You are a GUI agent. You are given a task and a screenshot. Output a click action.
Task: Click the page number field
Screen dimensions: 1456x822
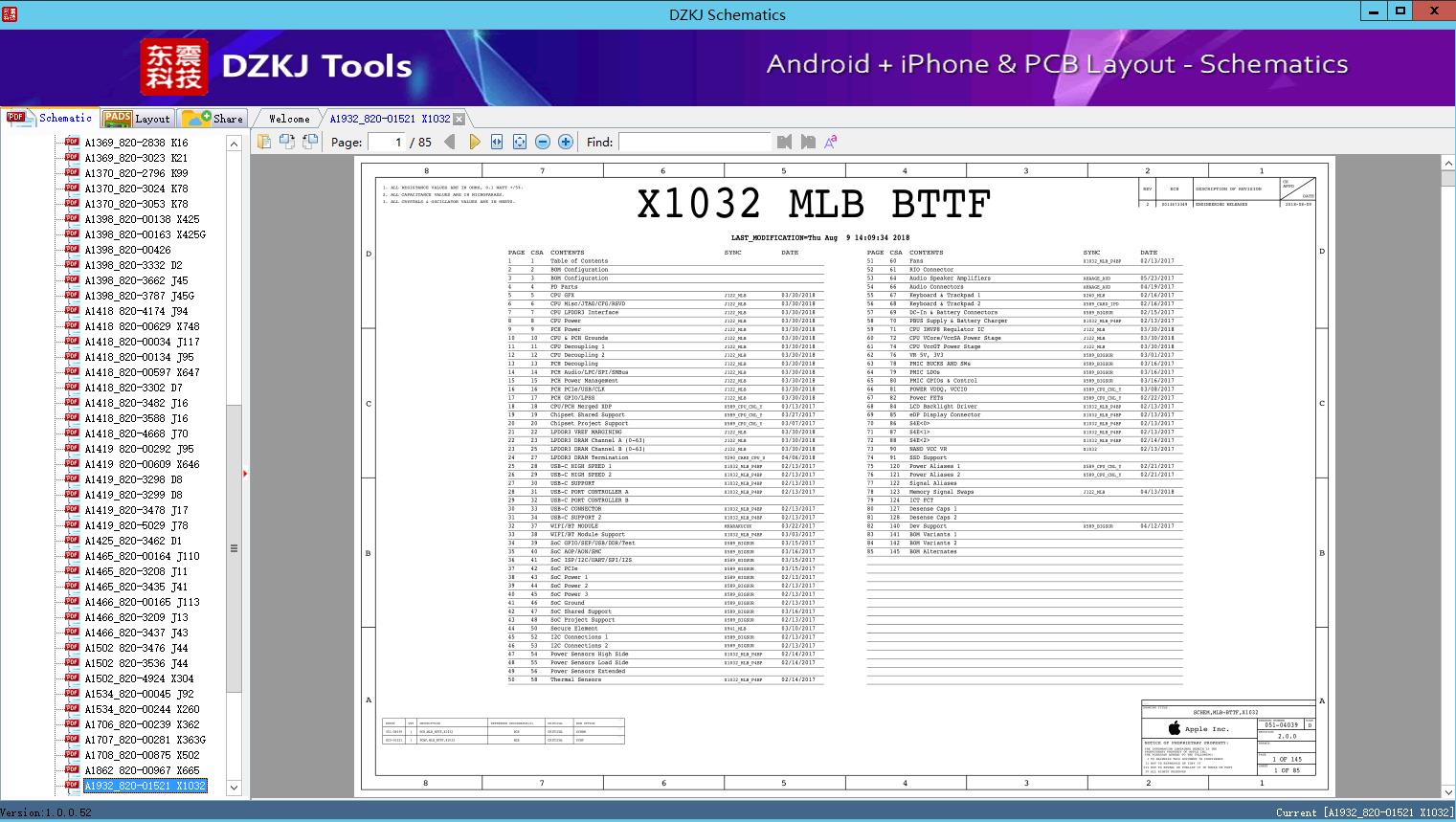click(386, 142)
